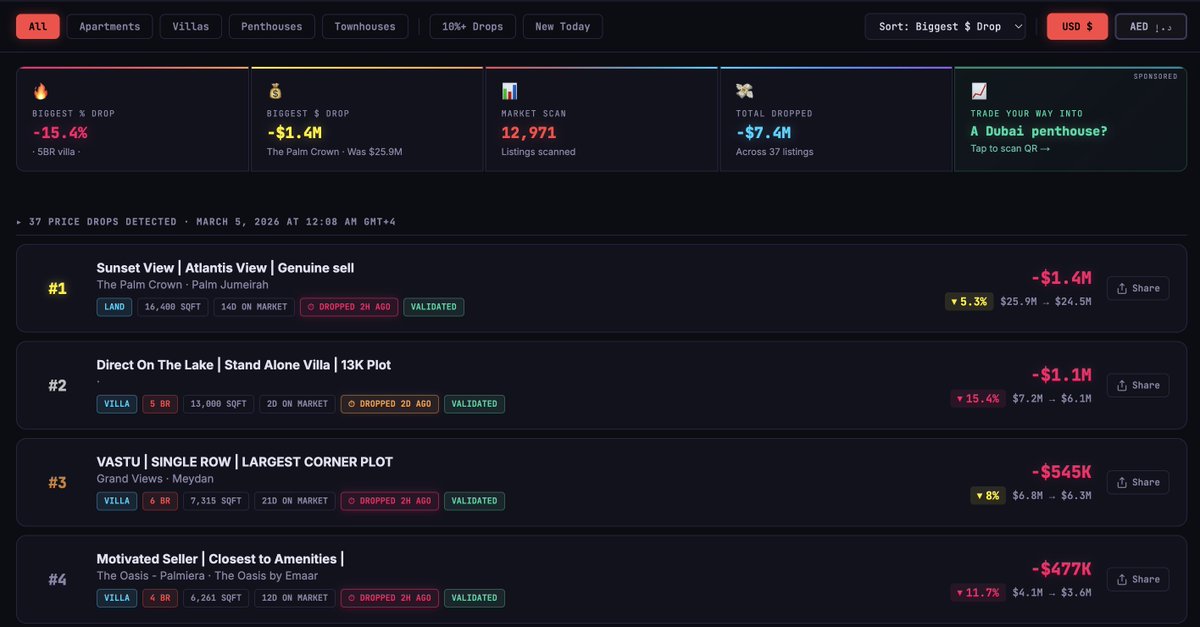
Task: Share the Sunset View Atlantis View listing
Action: 1138,288
